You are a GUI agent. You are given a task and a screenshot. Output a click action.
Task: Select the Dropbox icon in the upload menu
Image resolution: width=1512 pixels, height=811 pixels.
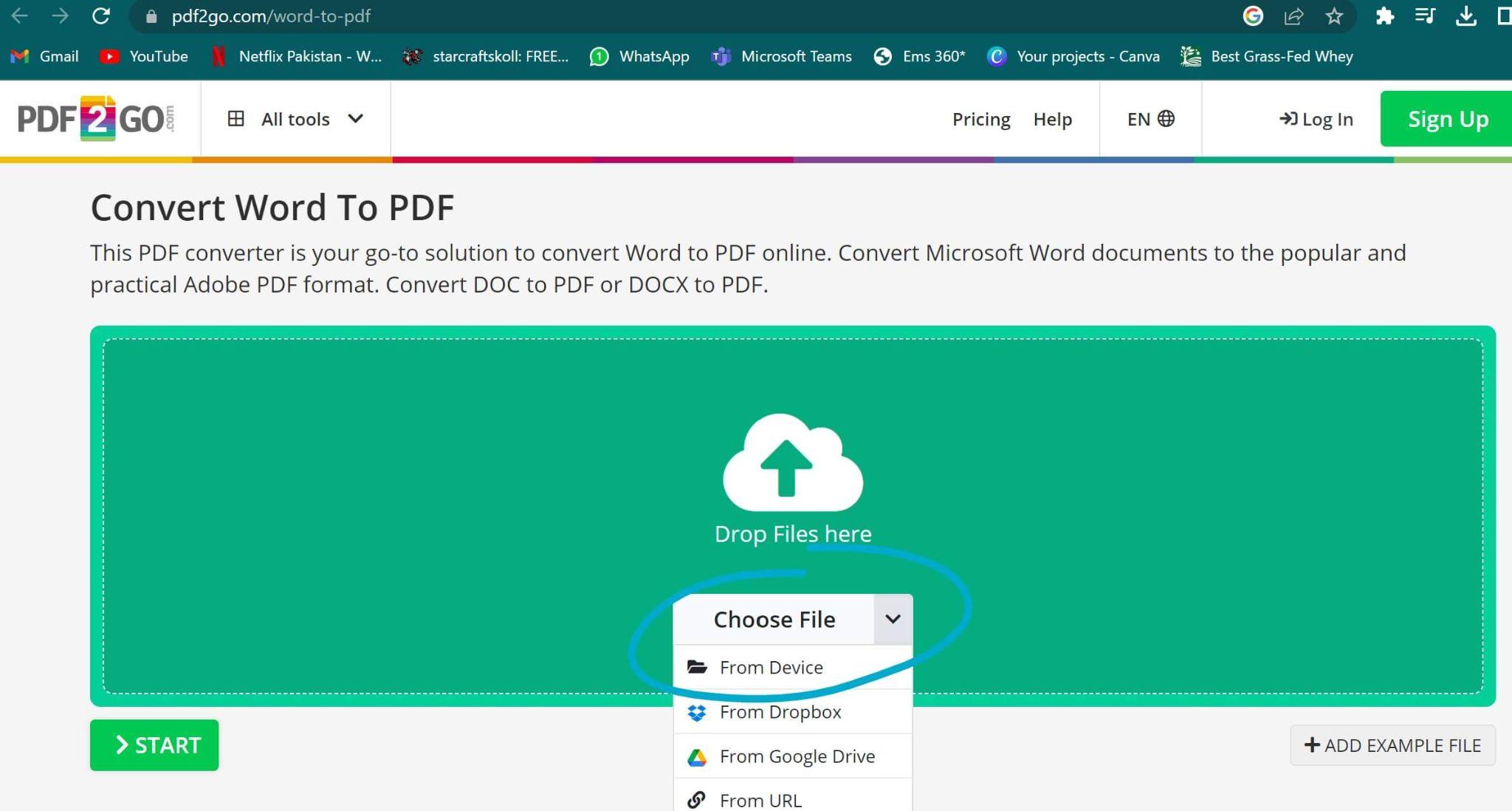(695, 711)
